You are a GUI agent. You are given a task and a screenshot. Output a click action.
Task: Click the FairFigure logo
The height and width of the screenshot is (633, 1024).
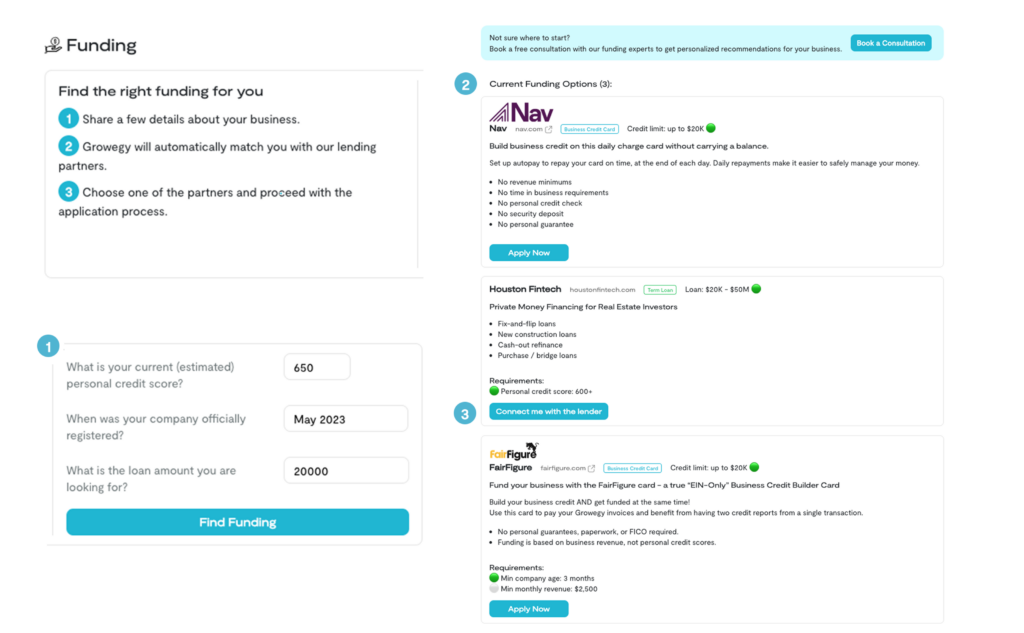513,451
